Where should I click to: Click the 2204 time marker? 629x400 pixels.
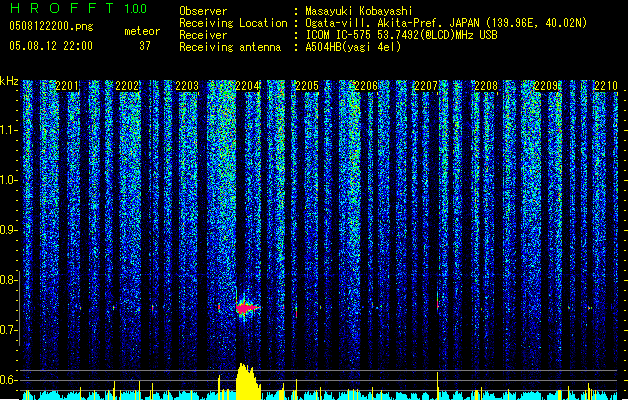[x=247, y=86]
